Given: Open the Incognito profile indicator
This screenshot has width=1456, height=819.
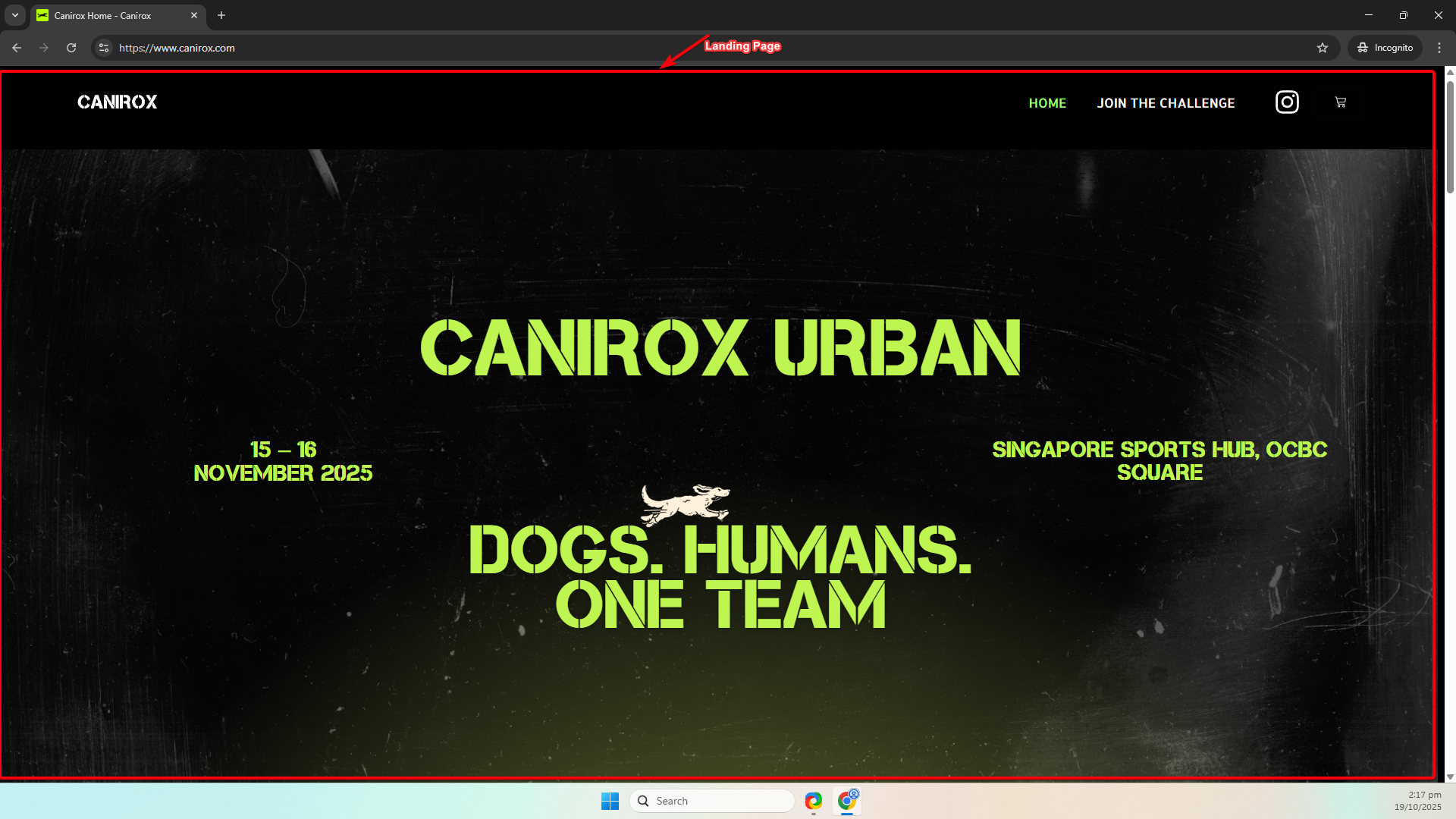Looking at the screenshot, I should point(1385,48).
